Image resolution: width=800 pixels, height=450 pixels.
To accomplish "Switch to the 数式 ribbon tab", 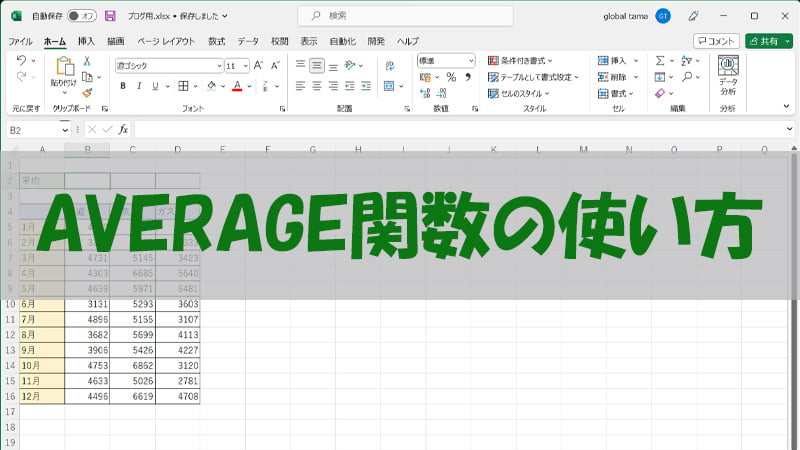I will [x=216, y=41].
